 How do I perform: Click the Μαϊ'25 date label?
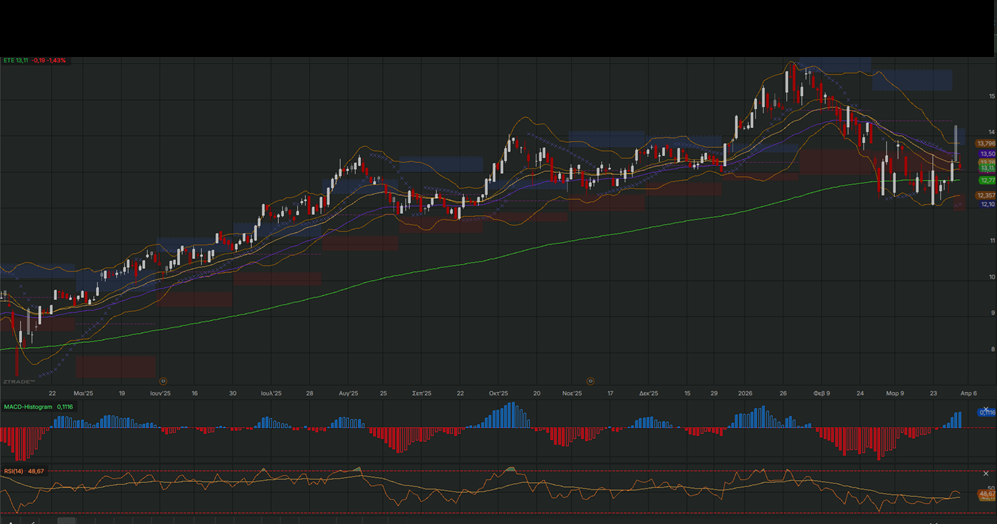pyautogui.click(x=83, y=394)
